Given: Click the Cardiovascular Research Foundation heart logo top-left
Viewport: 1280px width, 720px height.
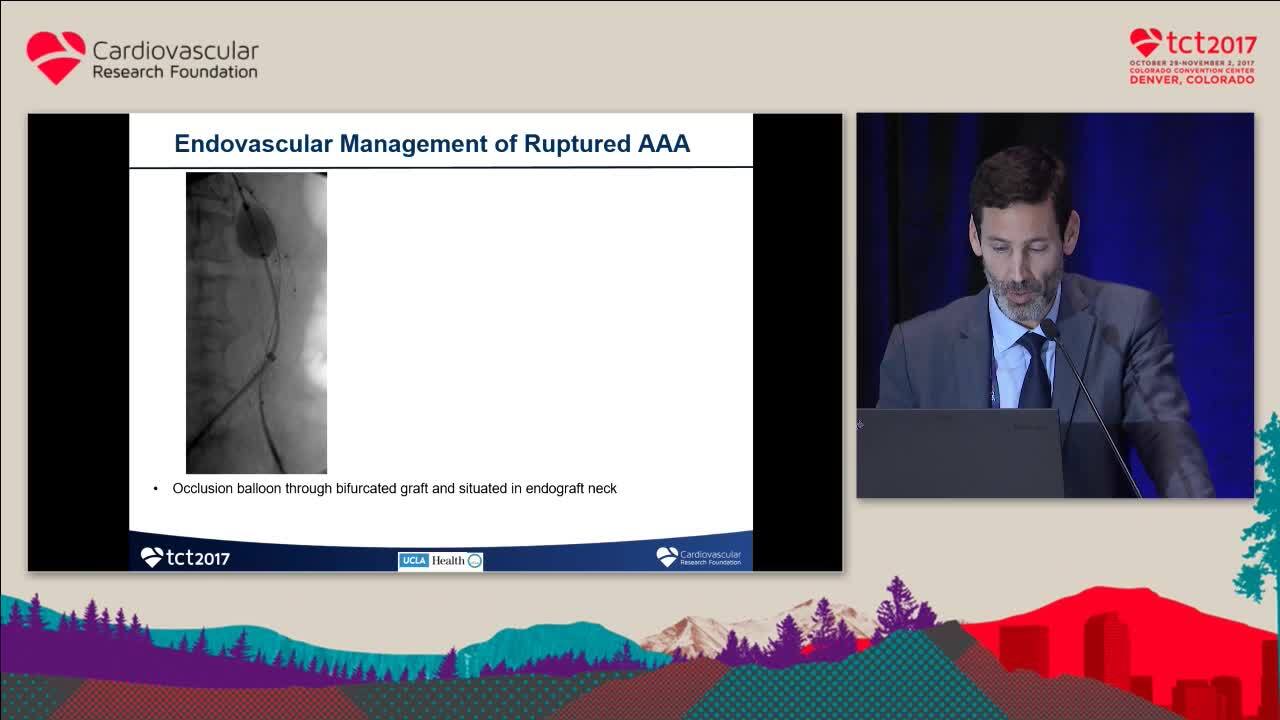Looking at the screenshot, I should click(x=56, y=57).
